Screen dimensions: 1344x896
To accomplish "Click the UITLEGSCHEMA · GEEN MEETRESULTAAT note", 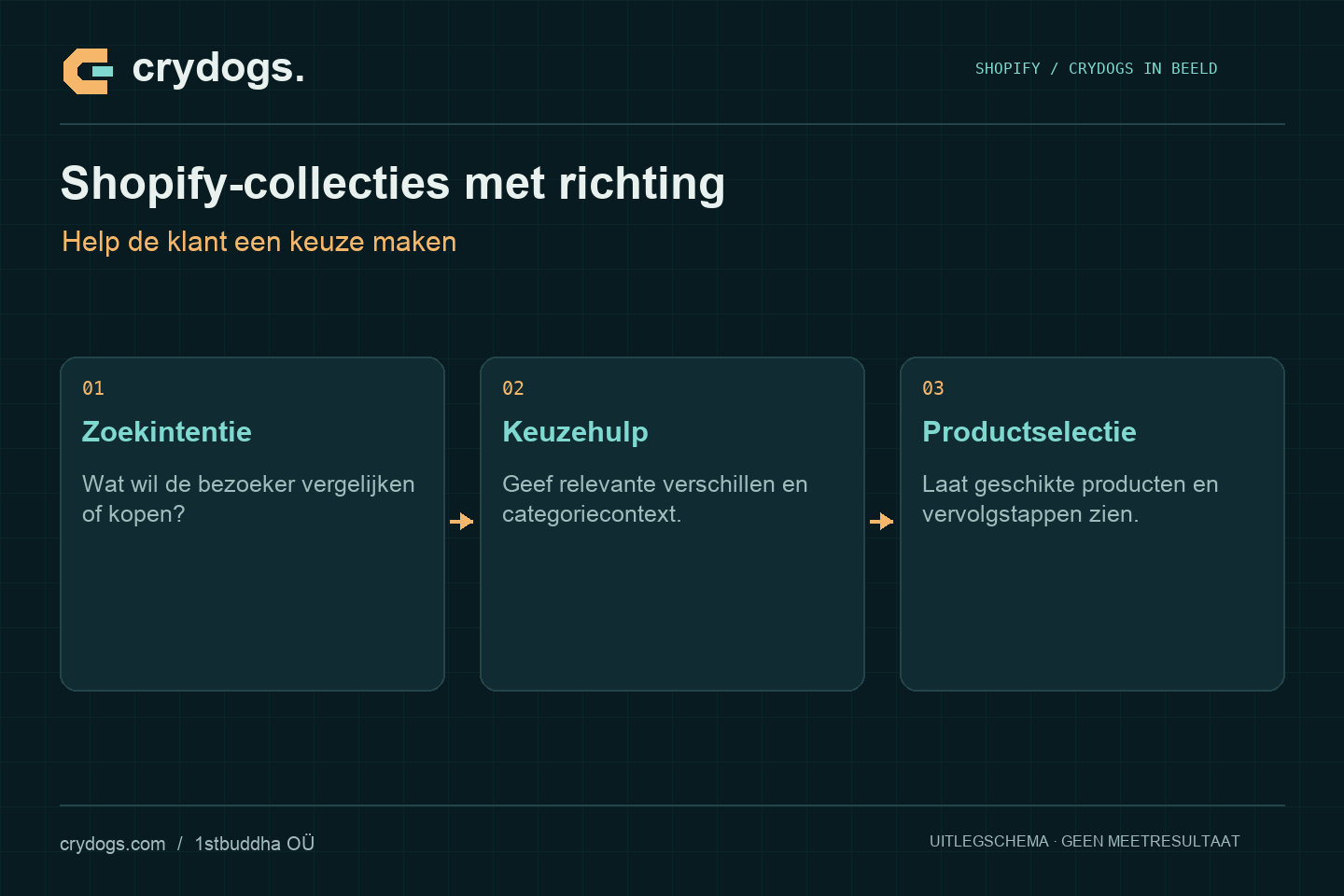I will pyautogui.click(x=1085, y=841).
